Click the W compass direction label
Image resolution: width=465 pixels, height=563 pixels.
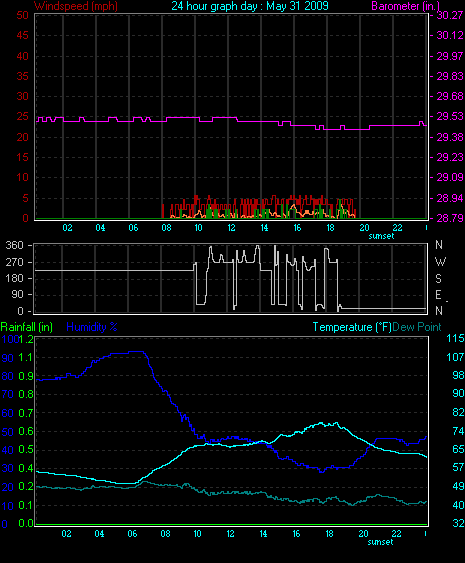coord(440,261)
